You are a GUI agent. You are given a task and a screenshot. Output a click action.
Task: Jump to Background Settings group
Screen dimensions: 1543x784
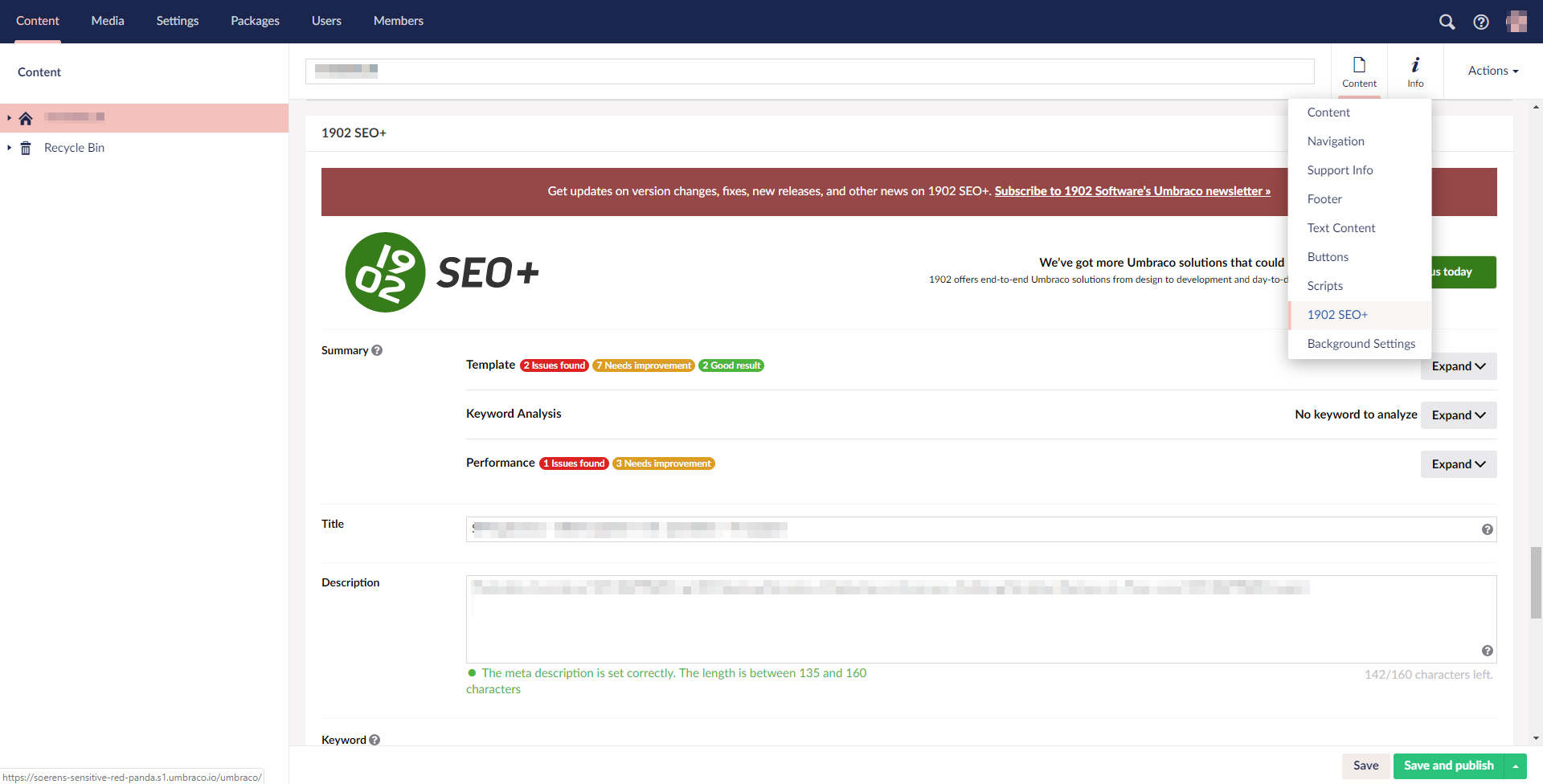tap(1360, 344)
